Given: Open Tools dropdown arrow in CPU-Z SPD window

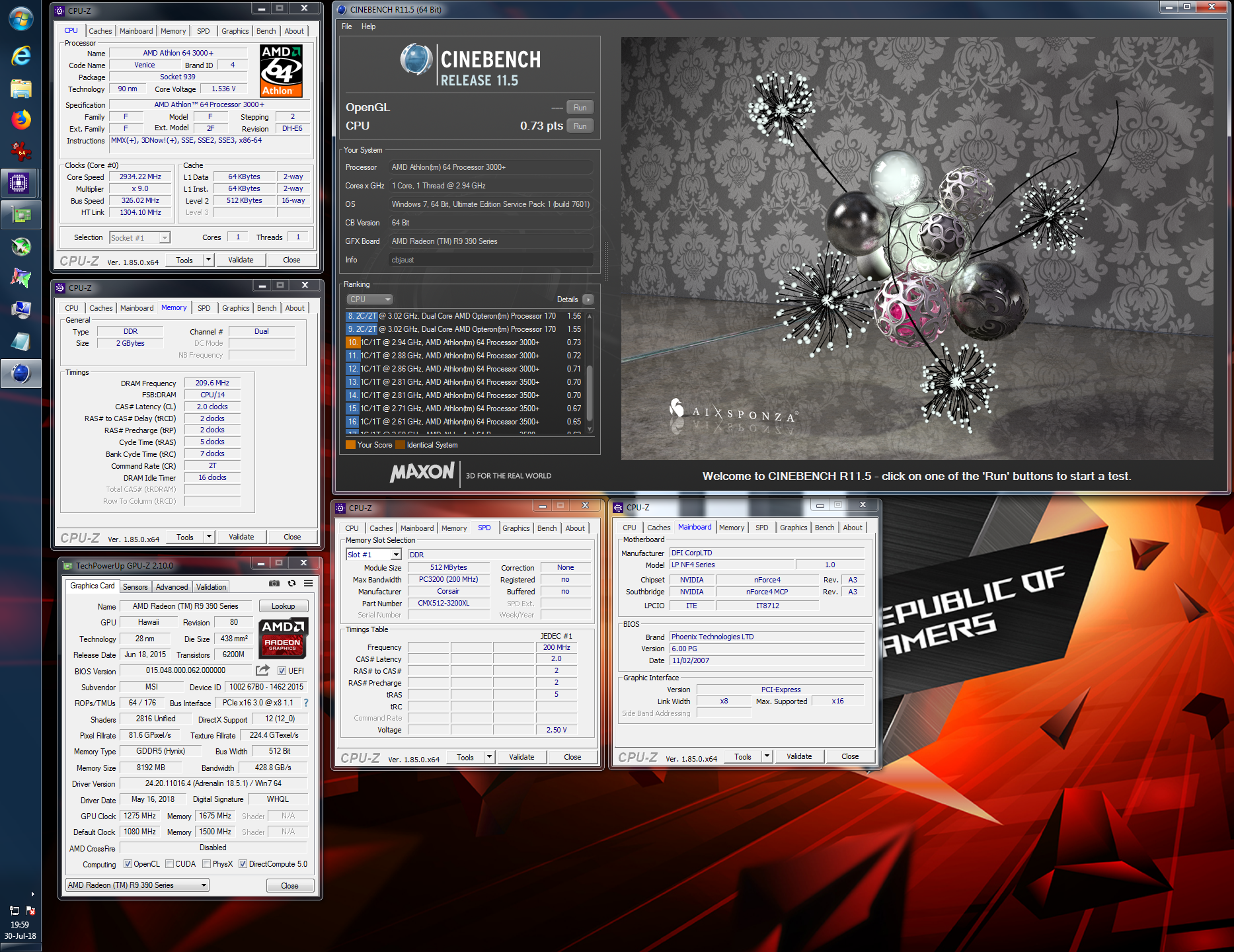Looking at the screenshot, I should pyautogui.click(x=489, y=757).
